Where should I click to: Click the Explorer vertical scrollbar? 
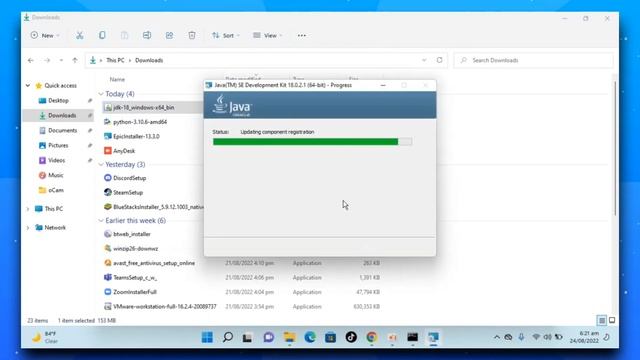coord(615,148)
